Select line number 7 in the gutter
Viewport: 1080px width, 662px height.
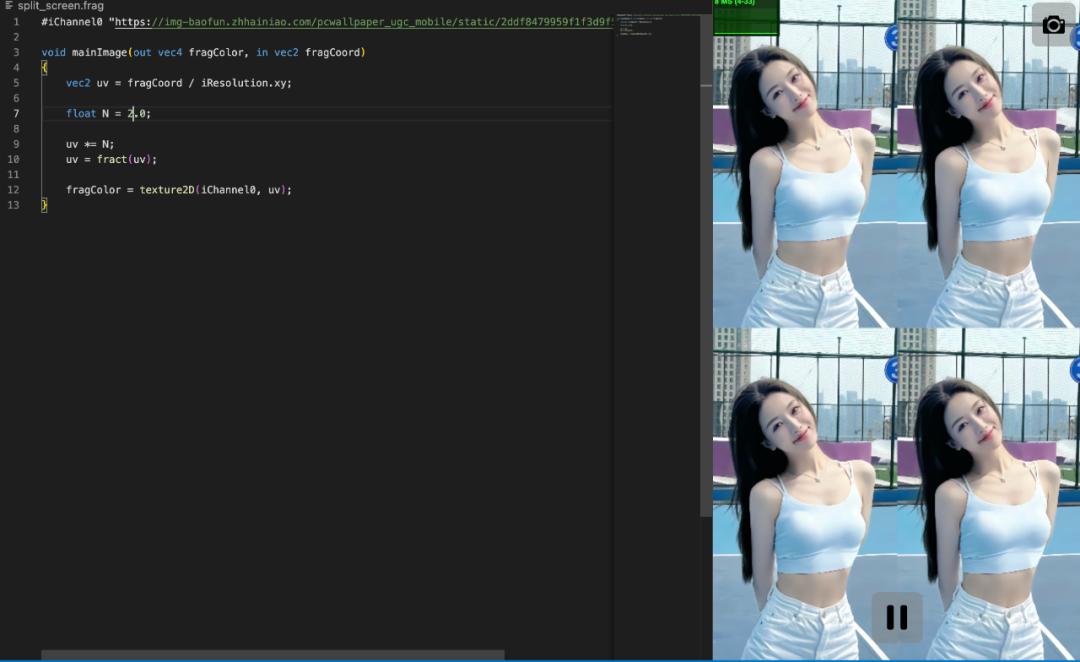tap(15, 114)
